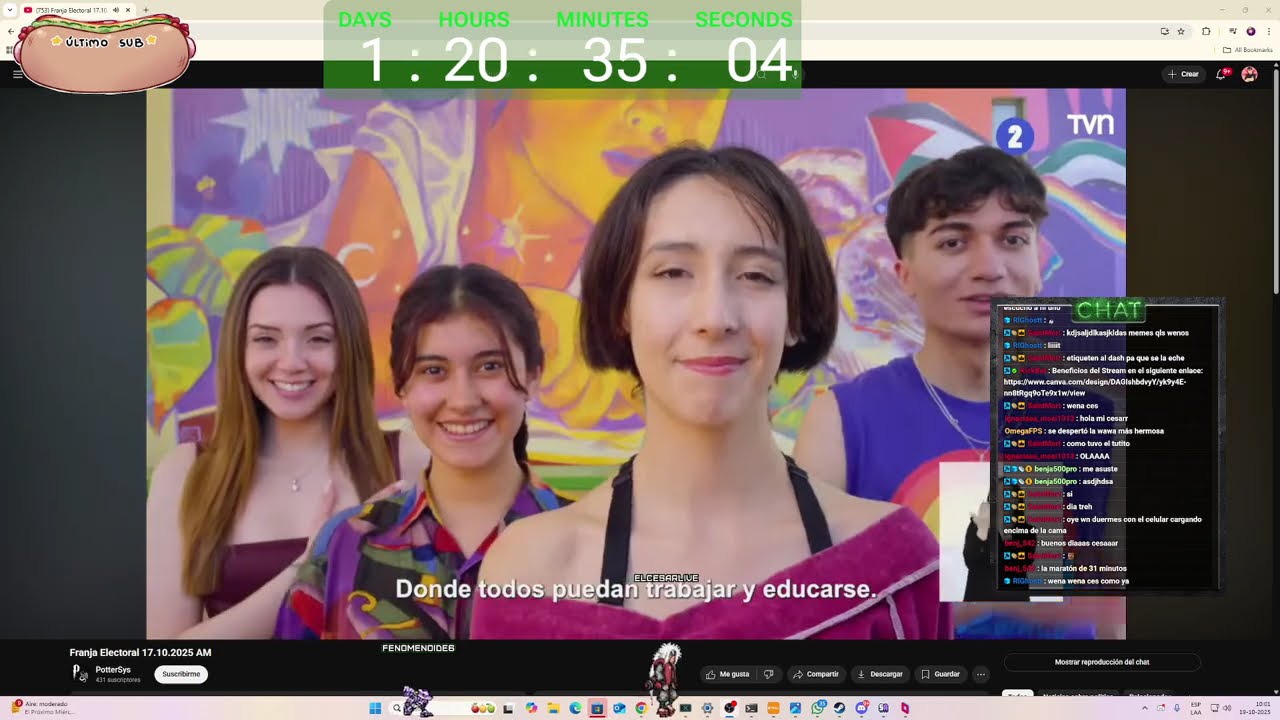Open more actions ellipsis beside Guardar

click(x=981, y=674)
